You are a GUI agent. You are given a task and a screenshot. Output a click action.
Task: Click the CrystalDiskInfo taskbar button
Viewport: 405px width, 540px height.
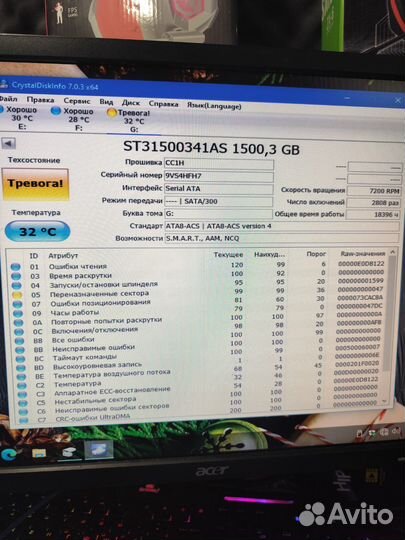pos(98,449)
